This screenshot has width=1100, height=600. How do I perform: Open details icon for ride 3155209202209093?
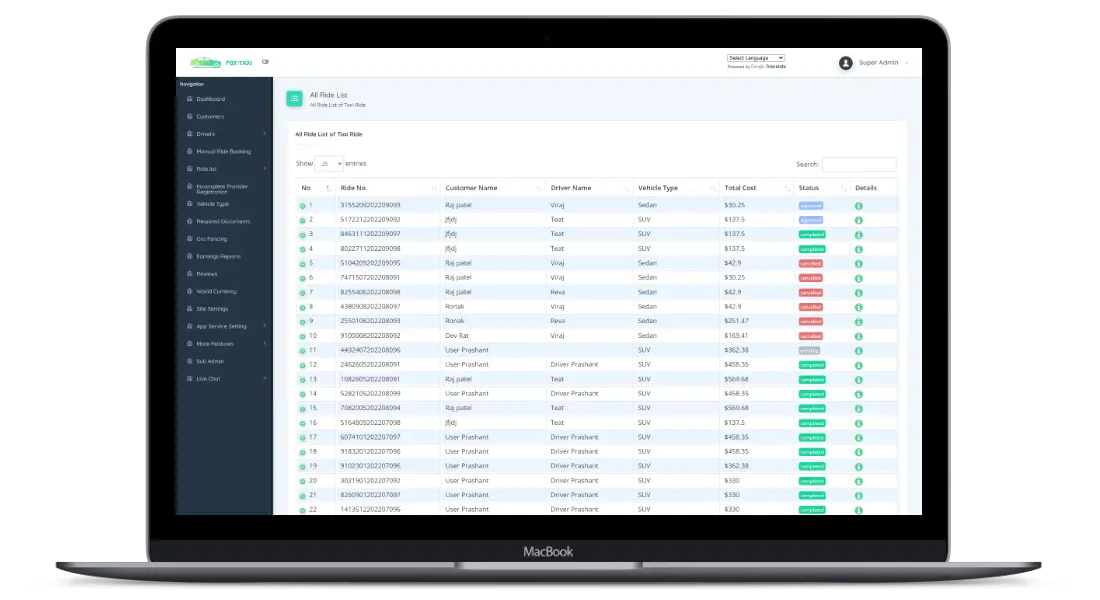click(x=859, y=206)
